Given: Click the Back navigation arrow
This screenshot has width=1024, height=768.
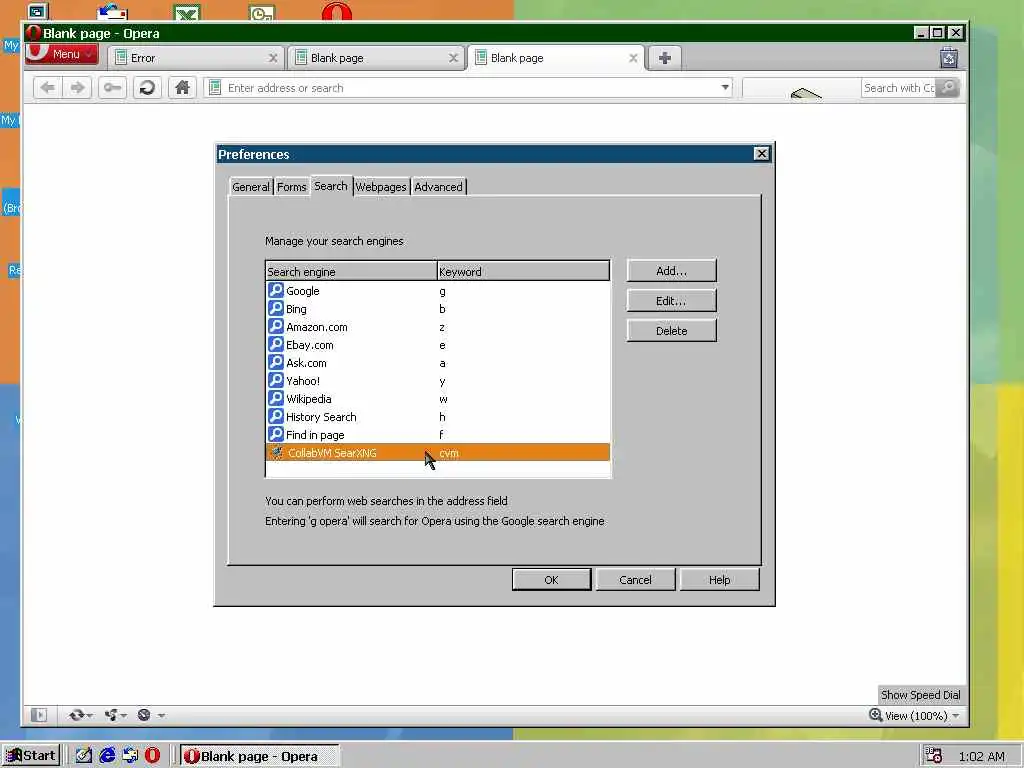Looking at the screenshot, I should click(48, 88).
